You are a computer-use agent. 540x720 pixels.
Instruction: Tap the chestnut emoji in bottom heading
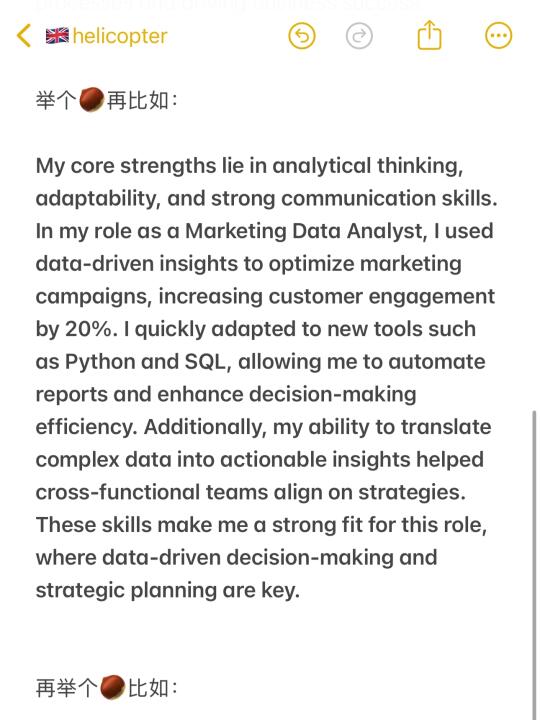112,687
